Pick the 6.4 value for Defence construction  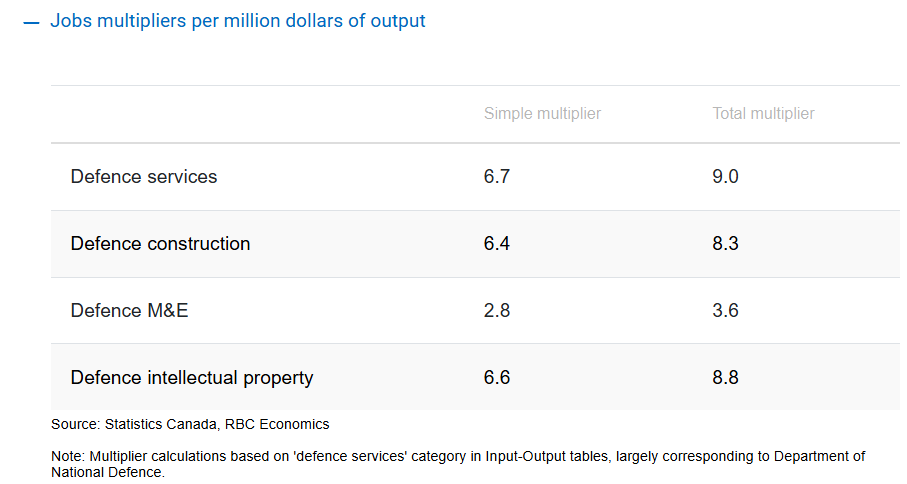tap(497, 244)
